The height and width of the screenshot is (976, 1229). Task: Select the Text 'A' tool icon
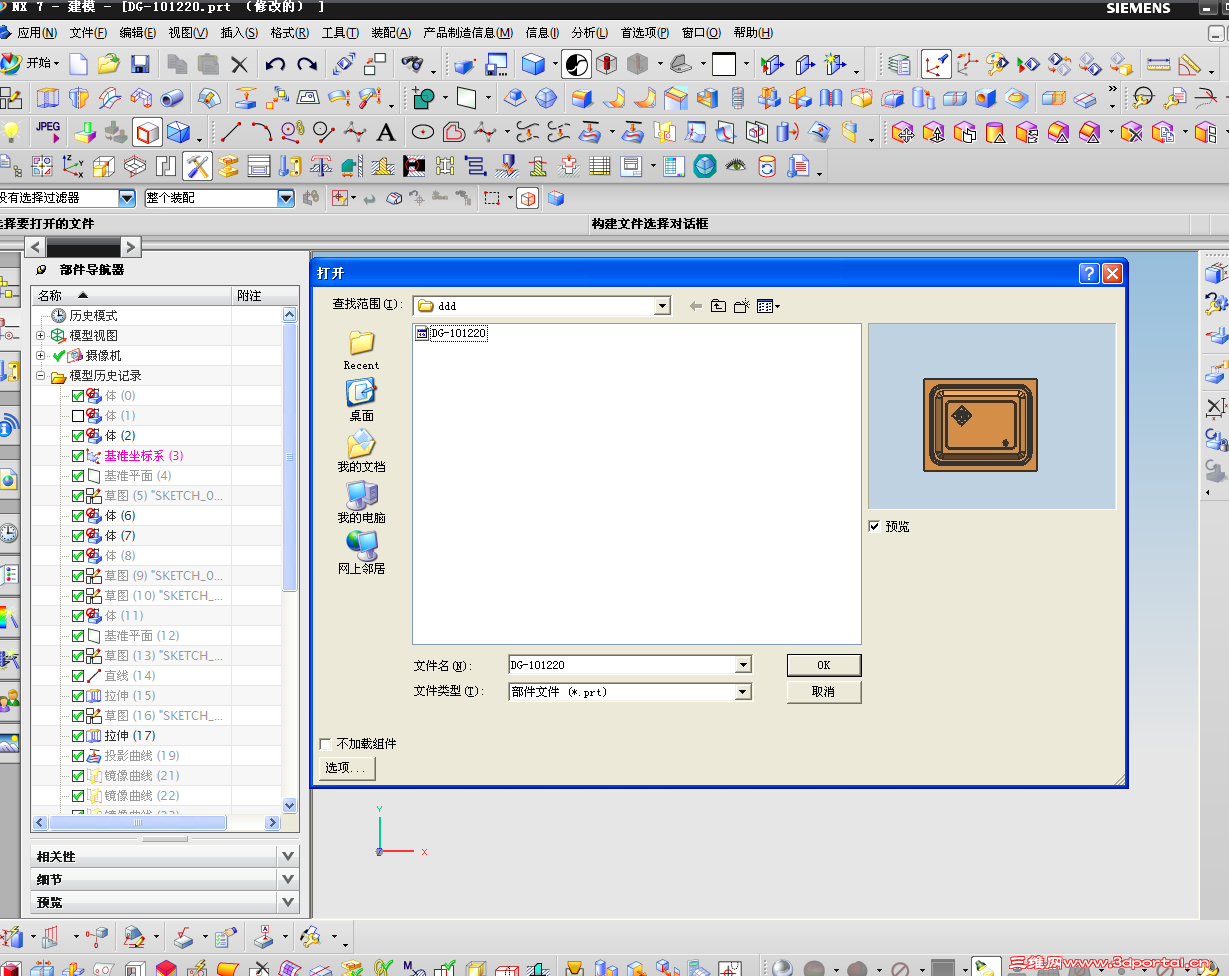pos(386,132)
